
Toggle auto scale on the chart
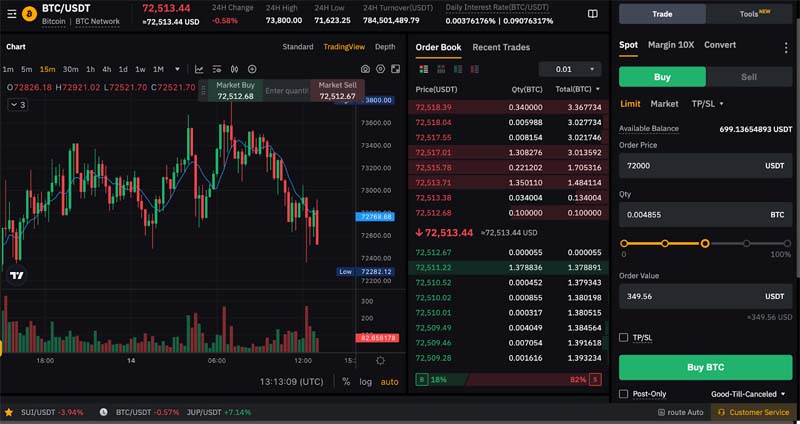[390, 382]
